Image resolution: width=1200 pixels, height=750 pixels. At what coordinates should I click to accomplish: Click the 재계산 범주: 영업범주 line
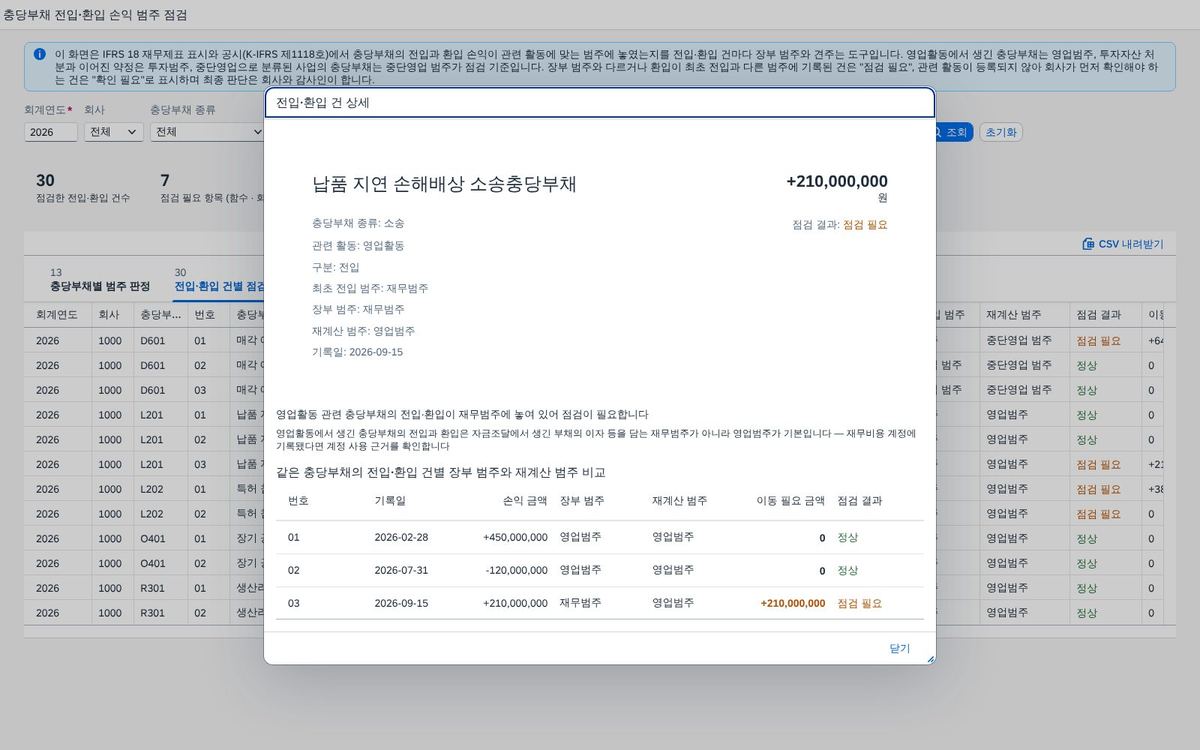(364, 331)
